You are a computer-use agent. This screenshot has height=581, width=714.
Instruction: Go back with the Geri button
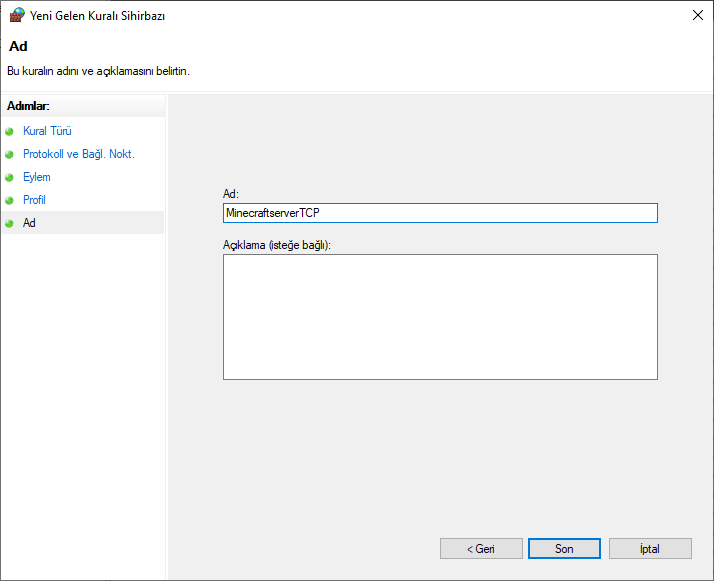tap(481, 548)
